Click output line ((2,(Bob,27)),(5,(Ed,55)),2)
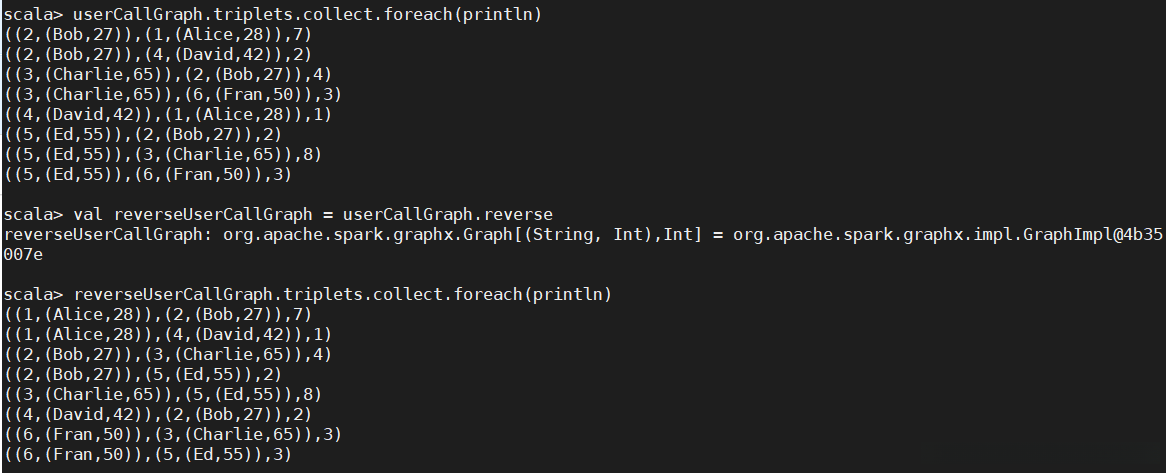This screenshot has width=1166, height=473. pyautogui.click(x=139, y=374)
